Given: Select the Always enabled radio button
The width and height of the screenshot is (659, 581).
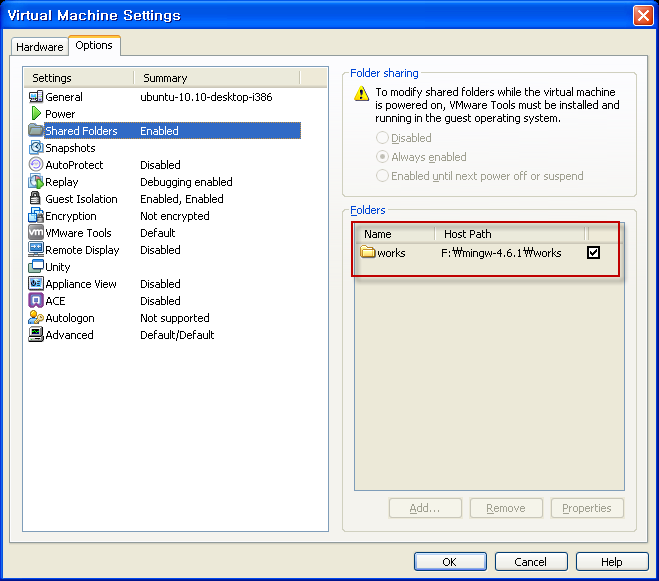Looking at the screenshot, I should point(382,157).
